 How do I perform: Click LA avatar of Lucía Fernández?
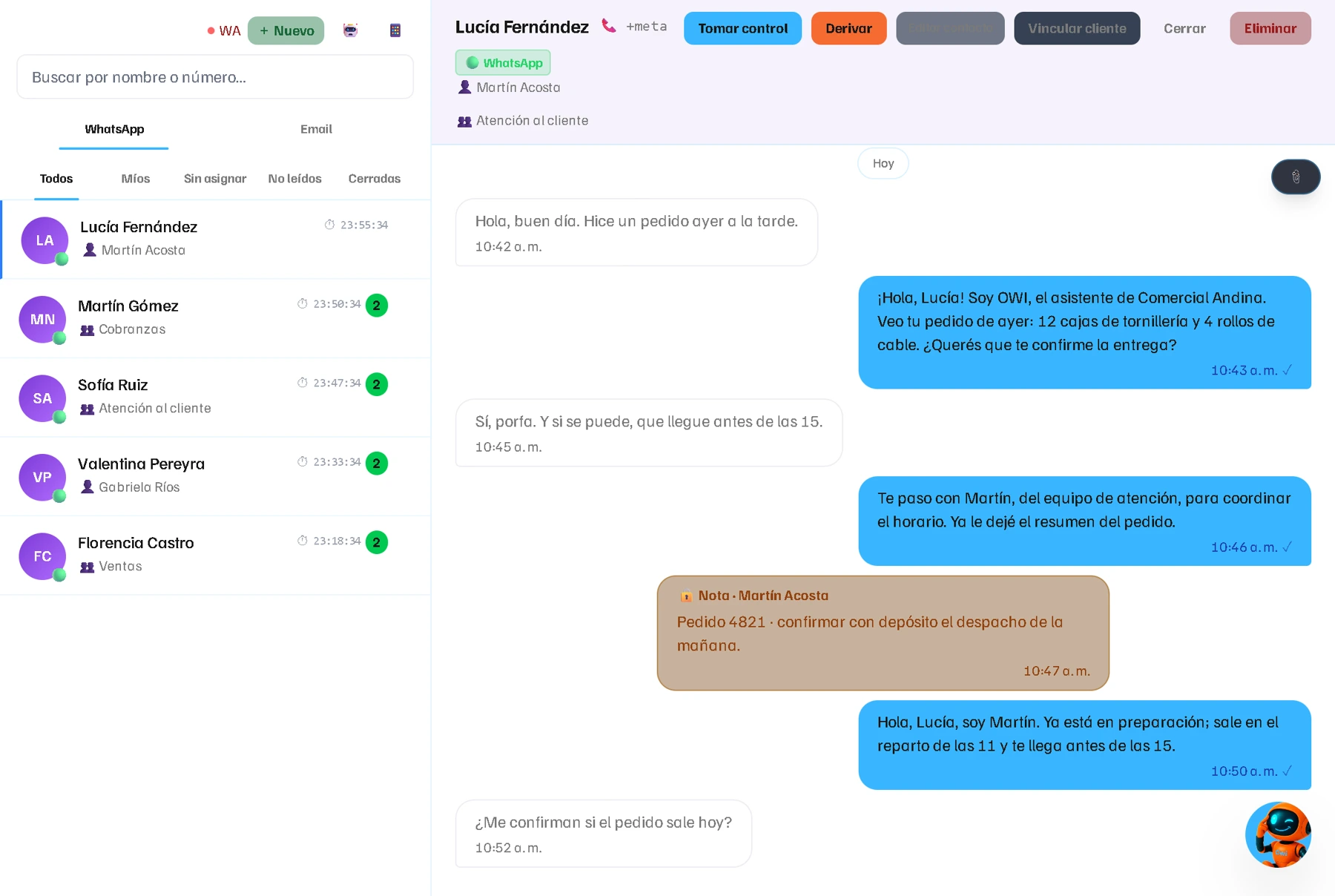tap(44, 240)
